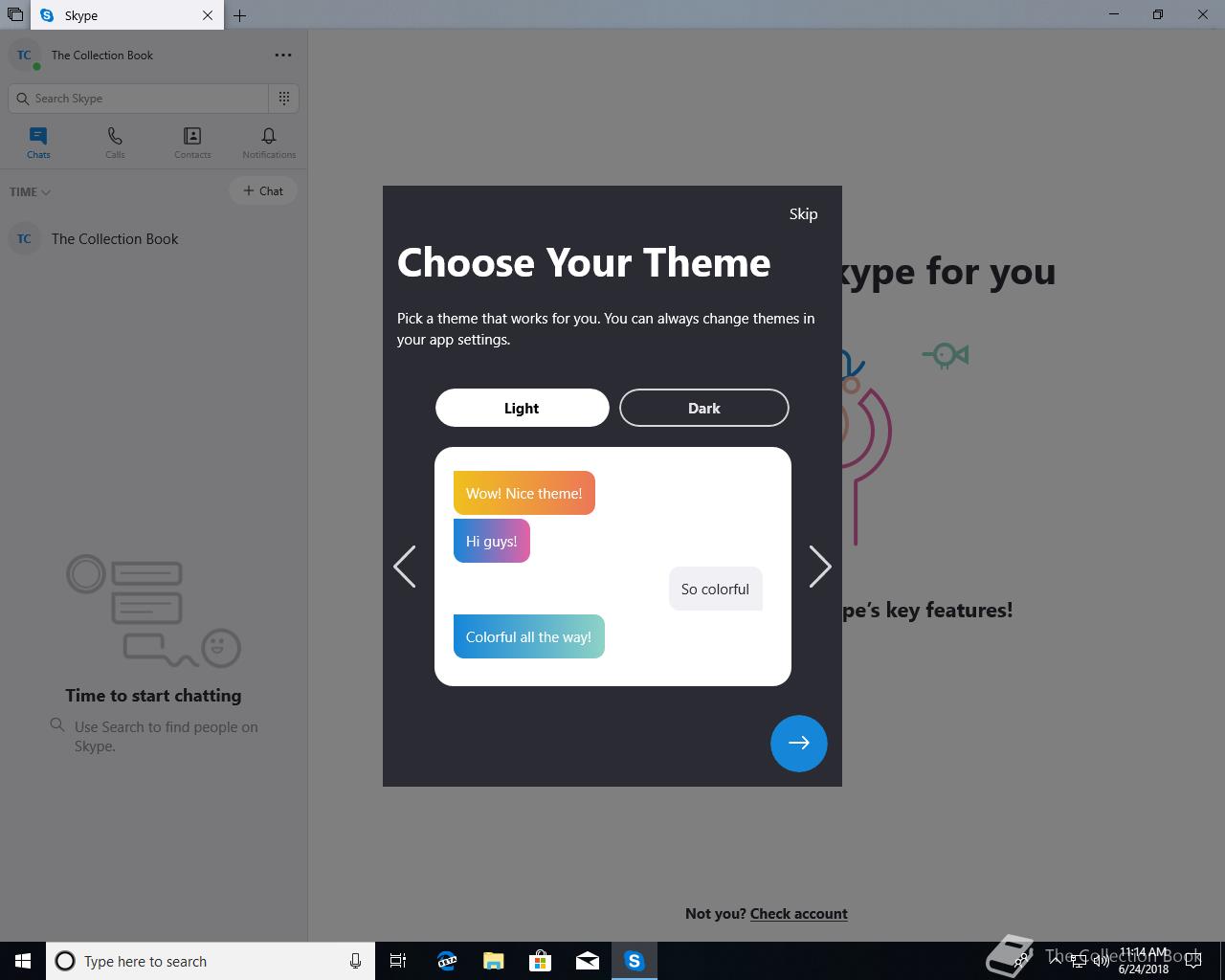Open a new tab with plus icon
Viewport: 1225px width, 980px height.
pyautogui.click(x=240, y=15)
